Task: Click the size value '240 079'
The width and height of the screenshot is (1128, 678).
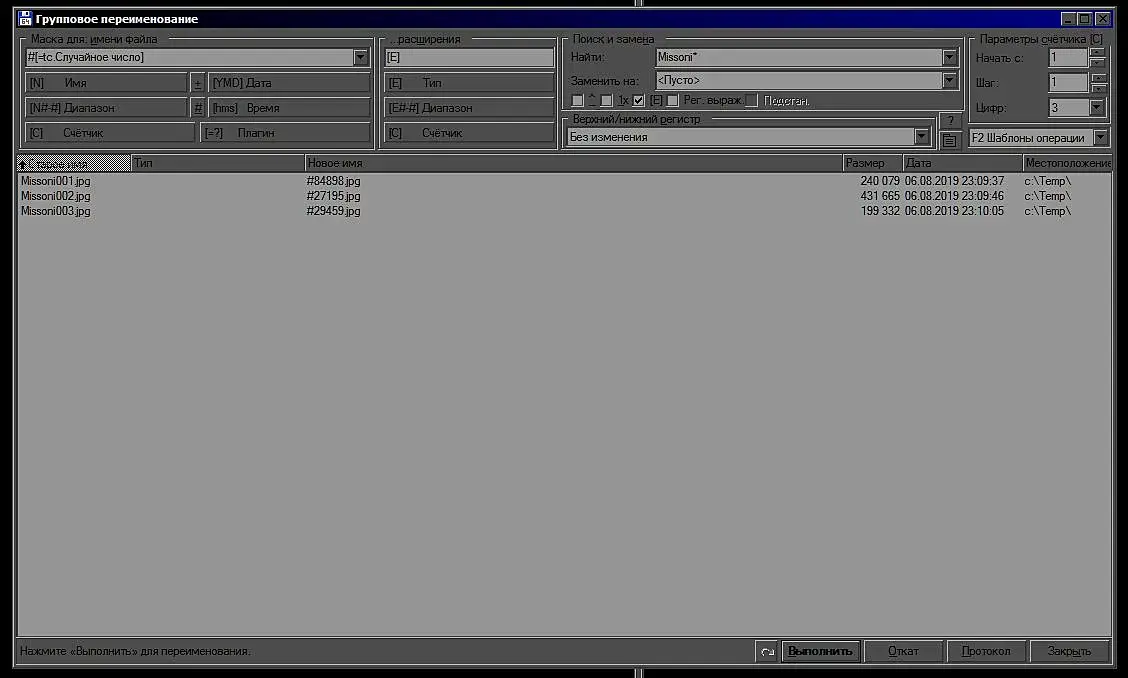Action: 880,181
